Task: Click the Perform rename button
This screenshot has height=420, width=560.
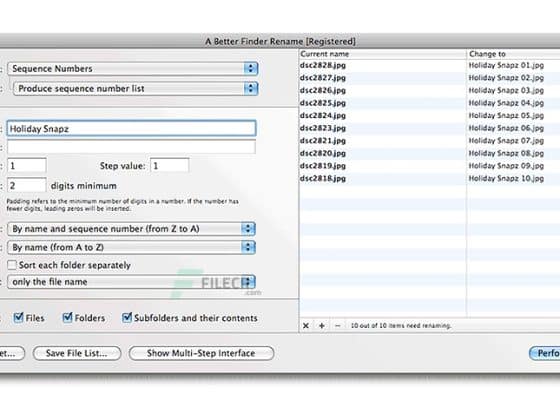Action: (x=544, y=353)
